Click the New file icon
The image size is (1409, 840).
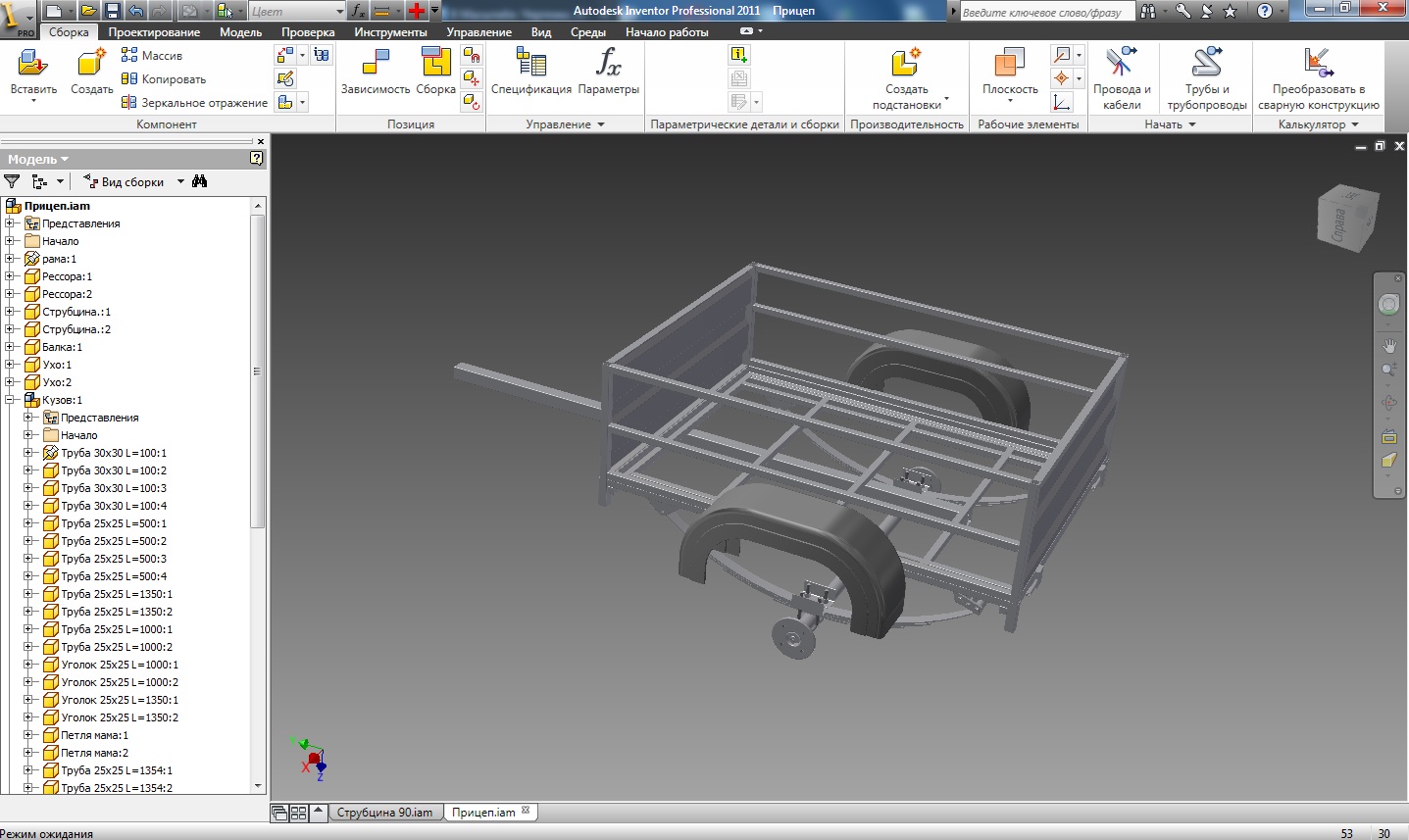click(x=53, y=11)
